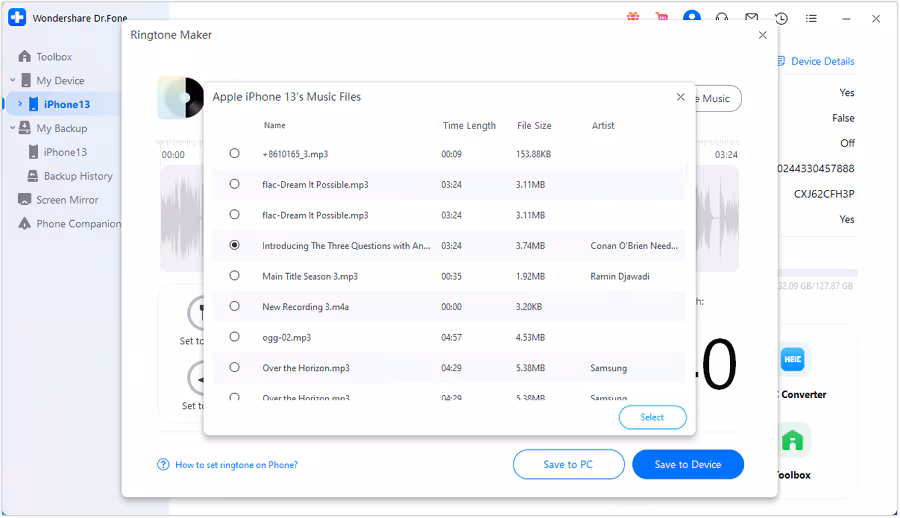Open Phone Companion in the sidebar
The width and height of the screenshot is (900, 518).
point(79,223)
